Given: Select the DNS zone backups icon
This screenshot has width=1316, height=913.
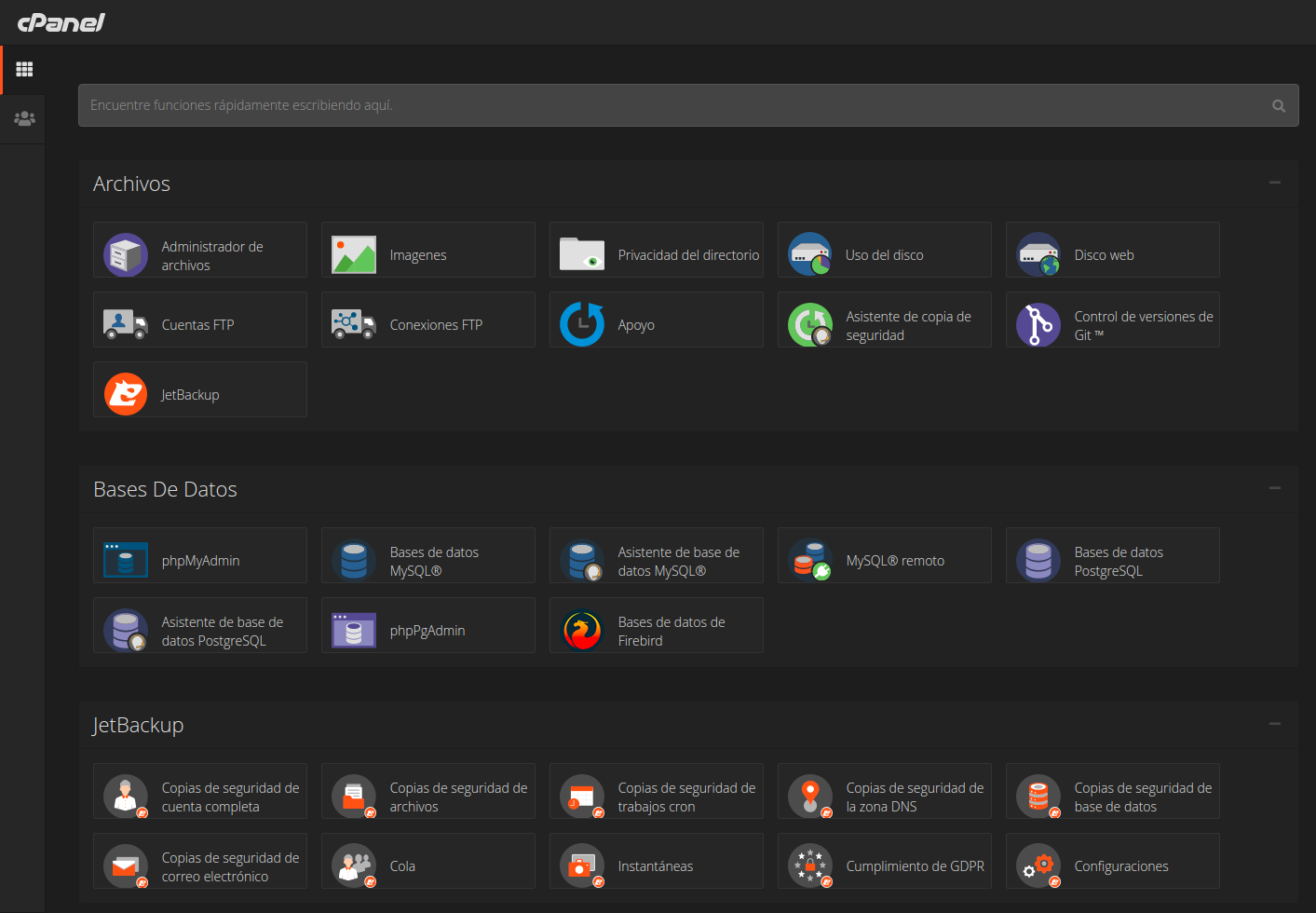Looking at the screenshot, I should [x=810, y=797].
